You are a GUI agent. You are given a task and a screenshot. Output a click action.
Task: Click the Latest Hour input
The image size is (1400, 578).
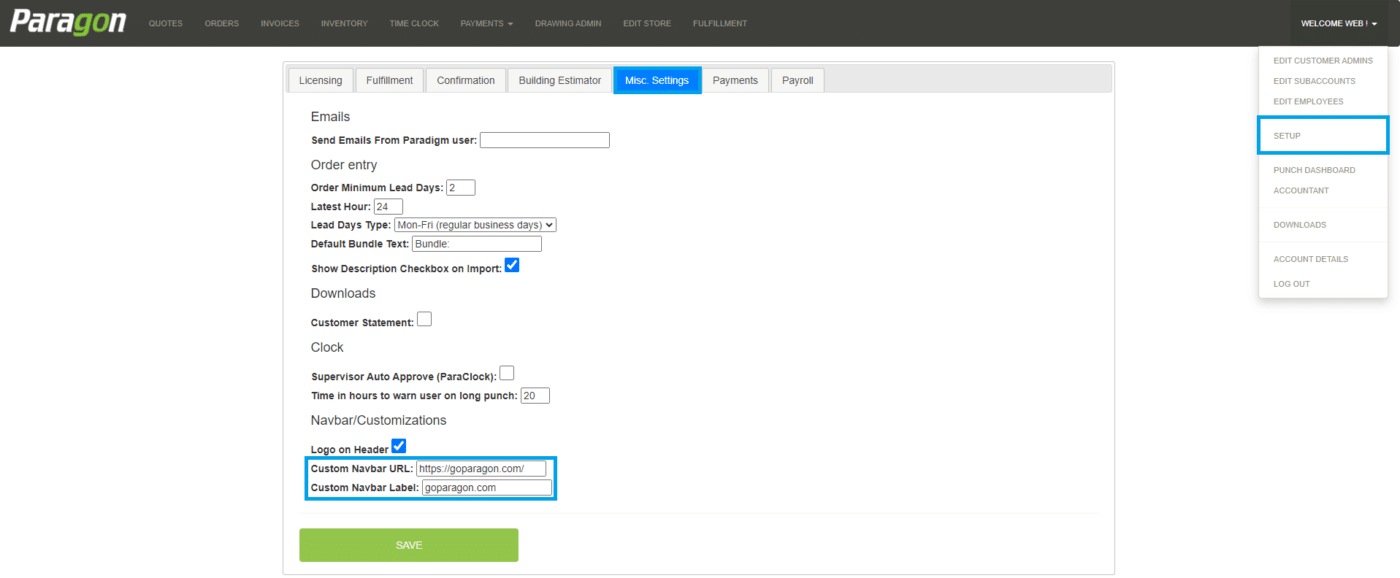click(x=388, y=207)
